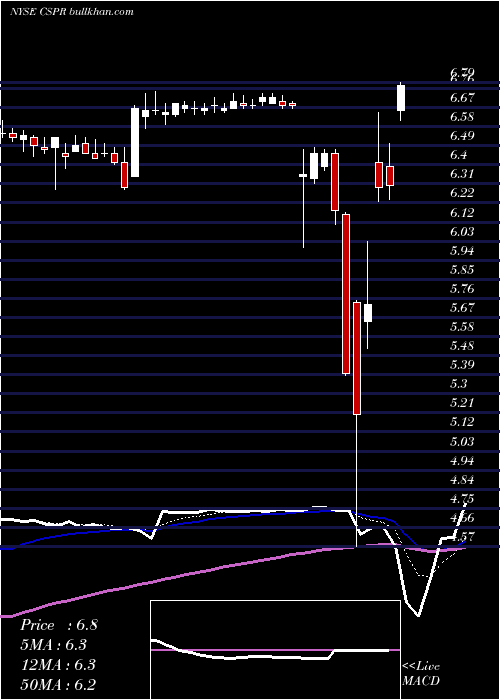Select the 5.85 price axis label
The width and height of the screenshot is (500, 700).
click(462, 270)
